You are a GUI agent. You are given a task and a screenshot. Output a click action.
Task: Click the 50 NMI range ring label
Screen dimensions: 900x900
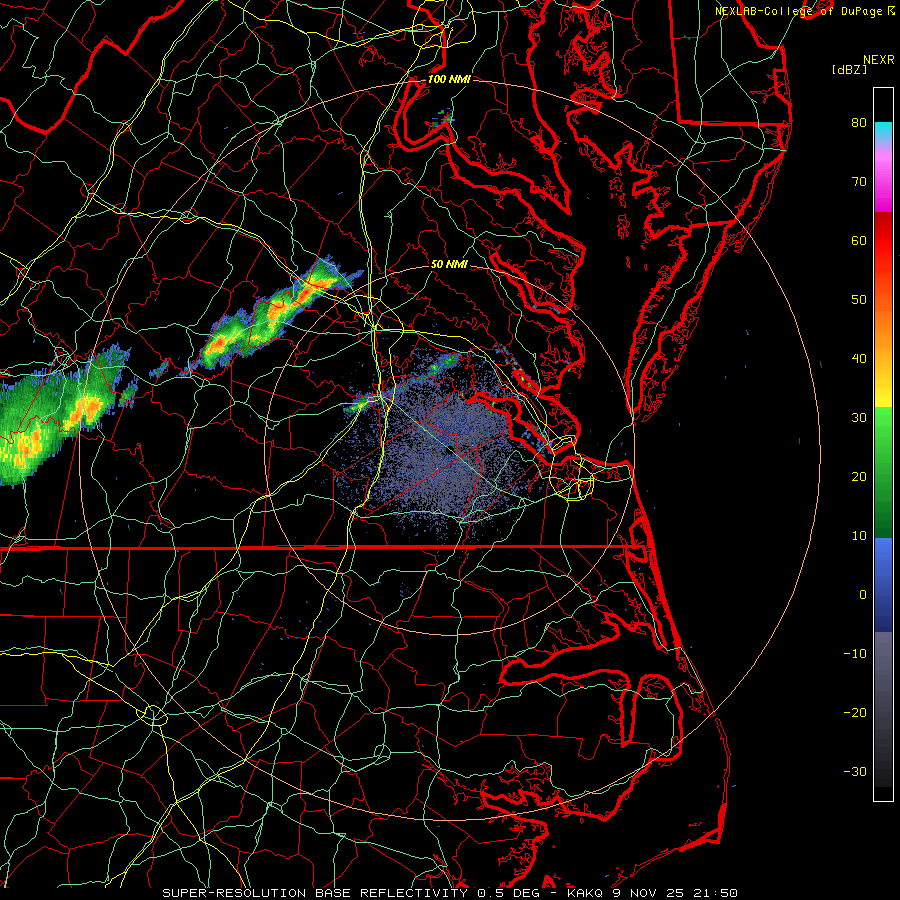click(x=449, y=265)
